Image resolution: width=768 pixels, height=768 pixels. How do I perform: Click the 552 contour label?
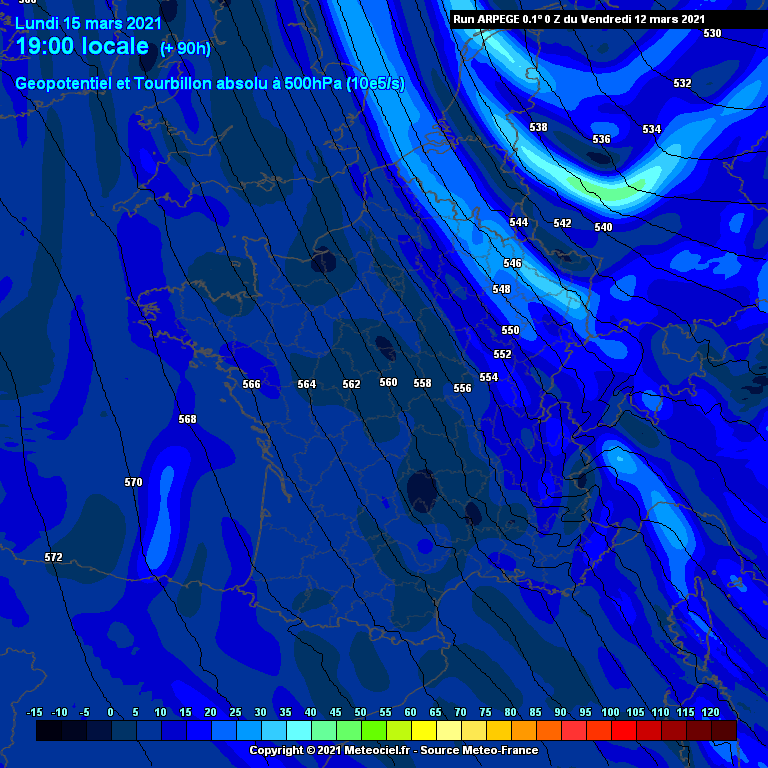click(502, 354)
